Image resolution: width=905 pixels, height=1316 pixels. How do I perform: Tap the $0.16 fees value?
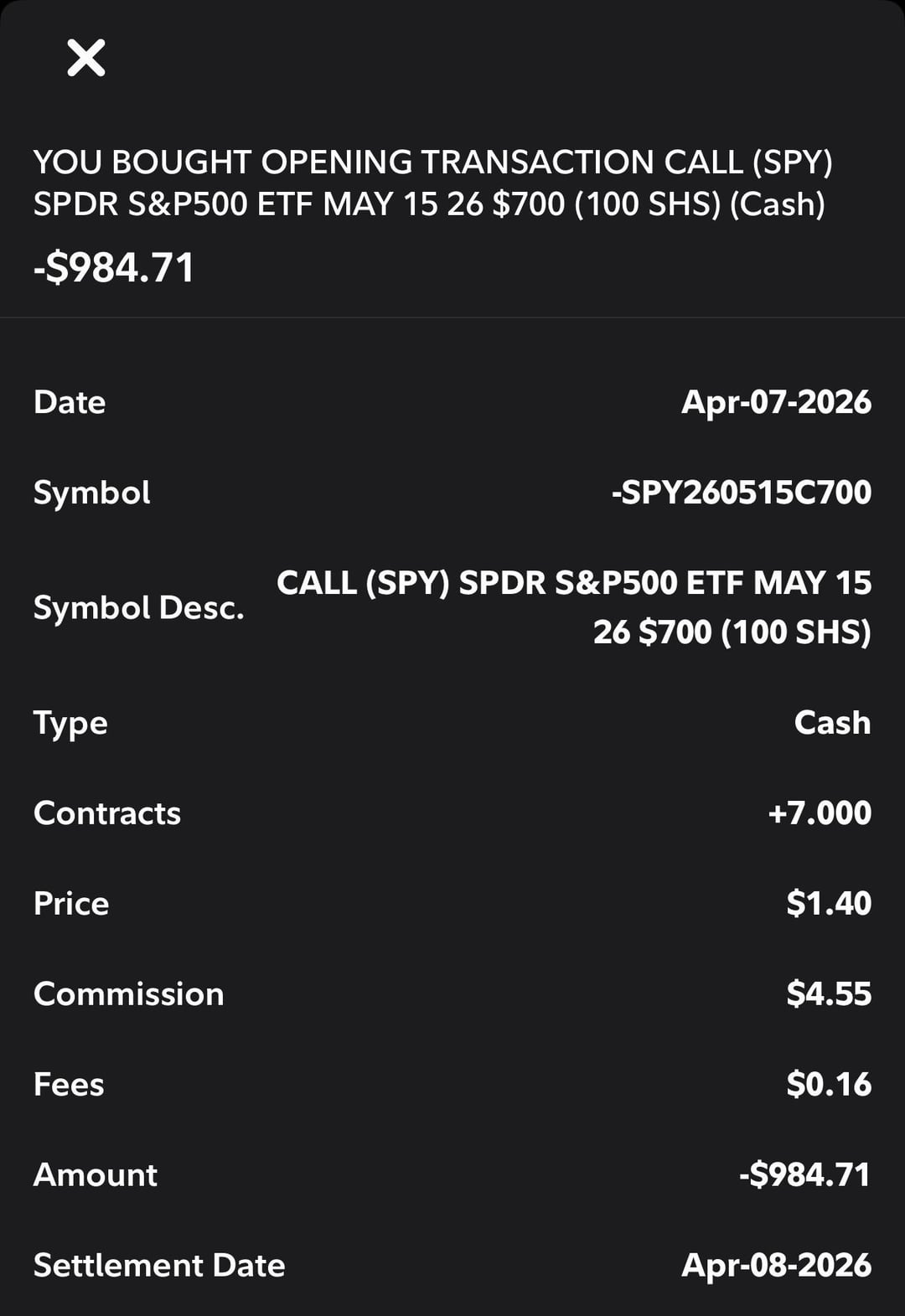(x=829, y=1085)
